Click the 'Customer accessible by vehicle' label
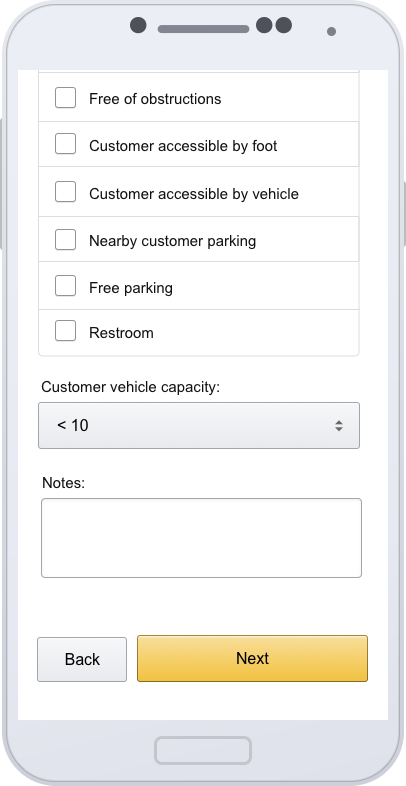 [x=193, y=194]
